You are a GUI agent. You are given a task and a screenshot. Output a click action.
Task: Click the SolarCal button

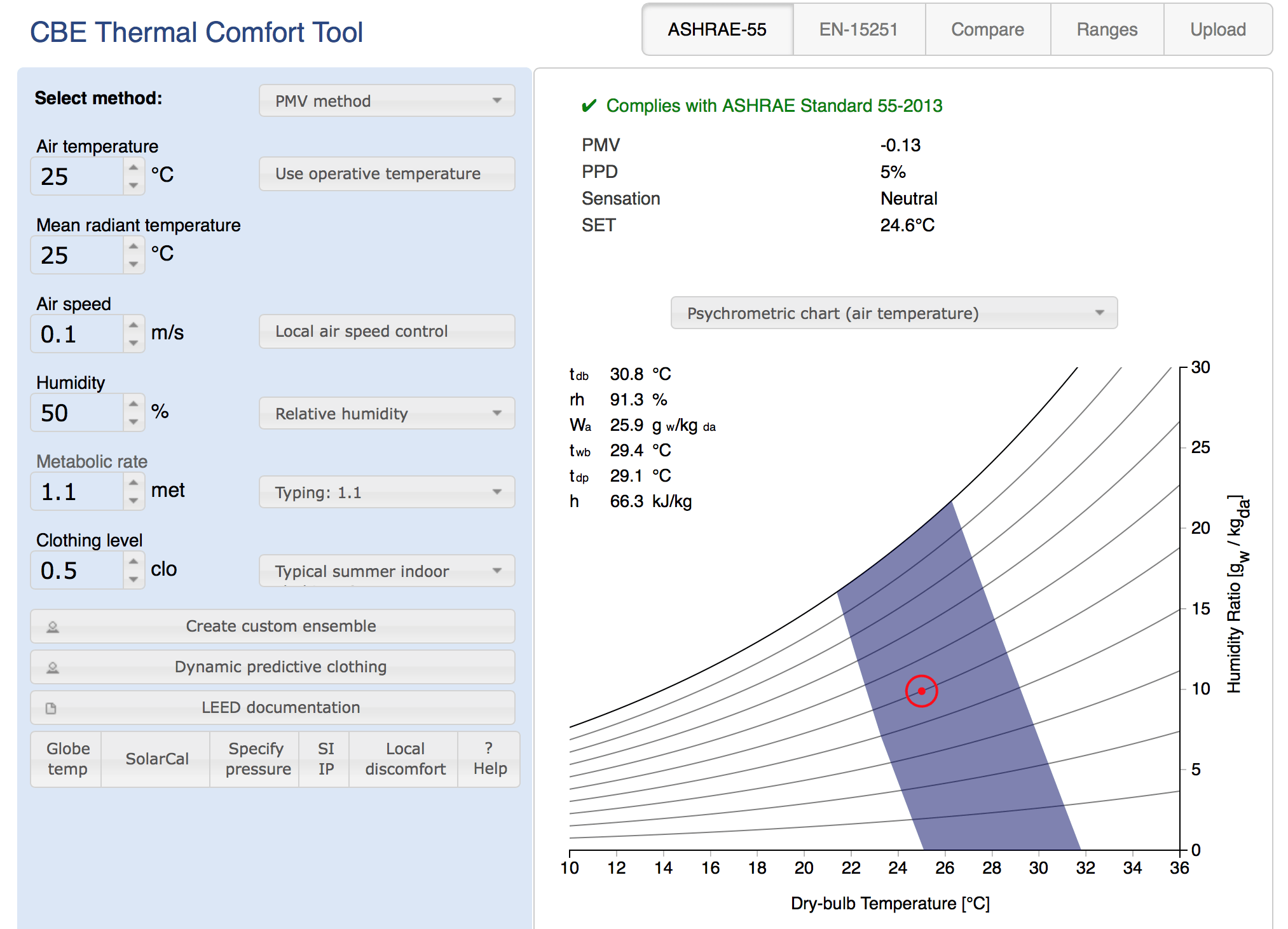156,759
